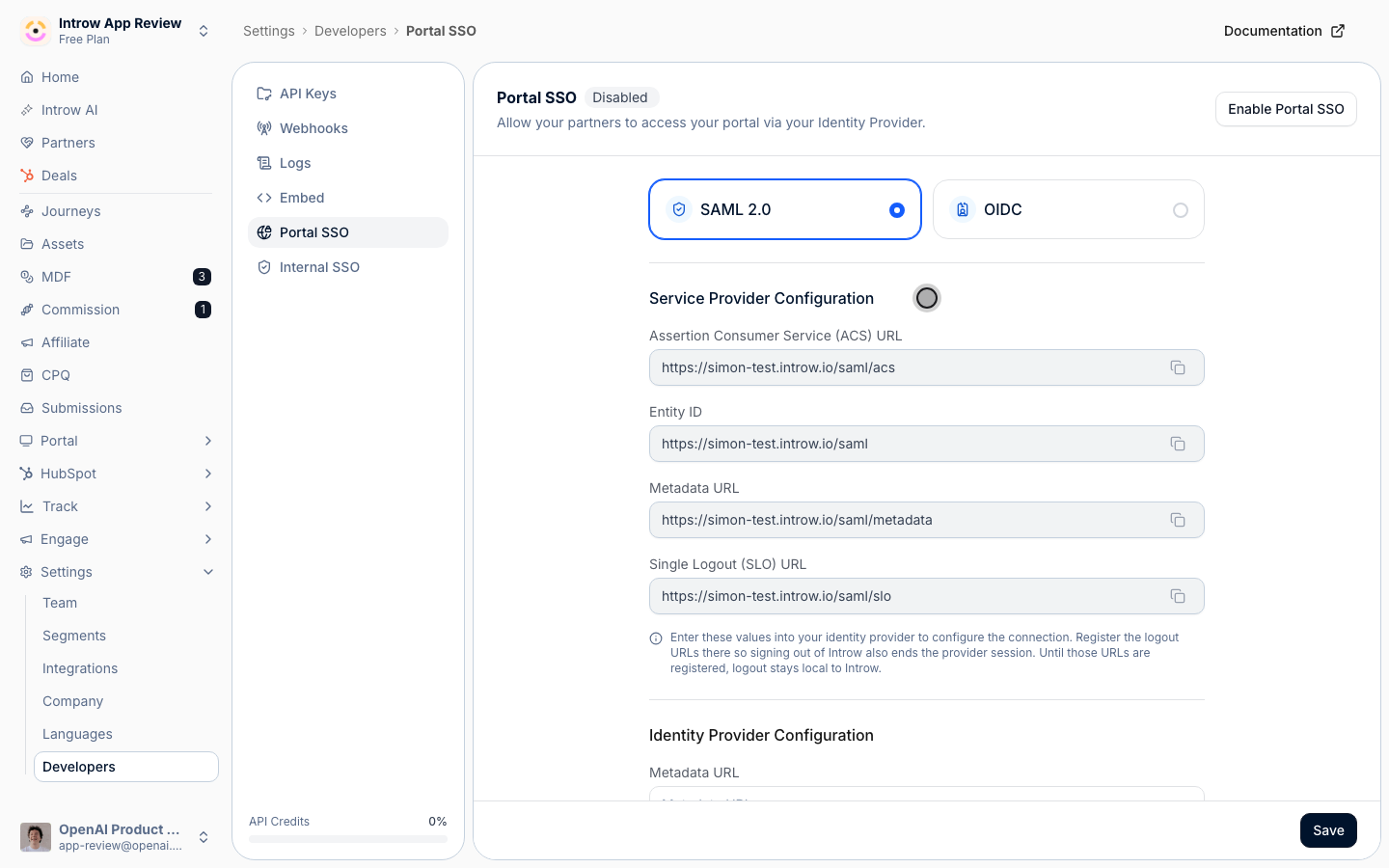
Task: Open Internal SSO in the Developers menu
Action: click(x=348, y=267)
